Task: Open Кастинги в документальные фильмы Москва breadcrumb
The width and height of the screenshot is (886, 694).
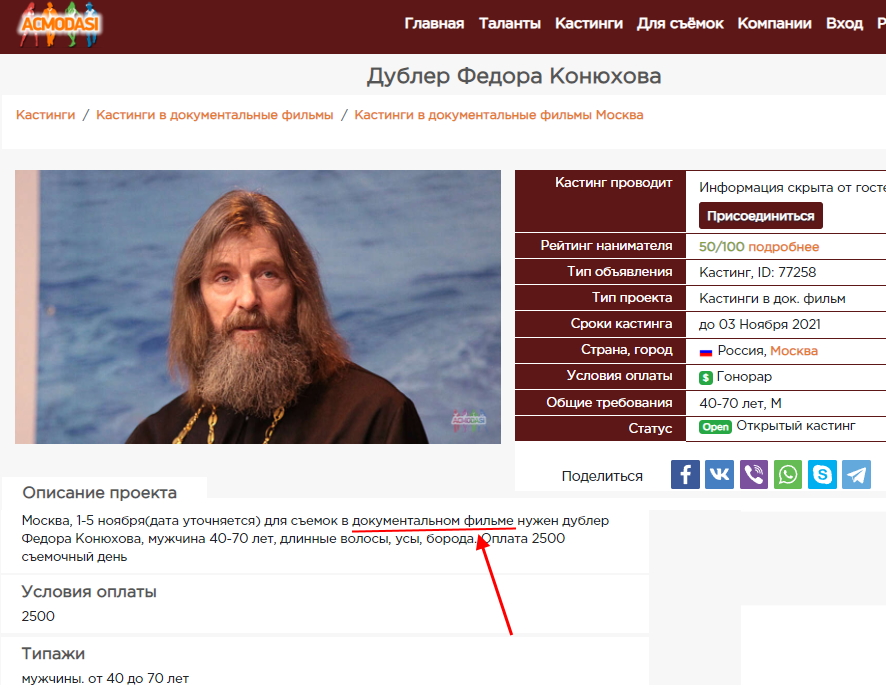Action: [499, 115]
